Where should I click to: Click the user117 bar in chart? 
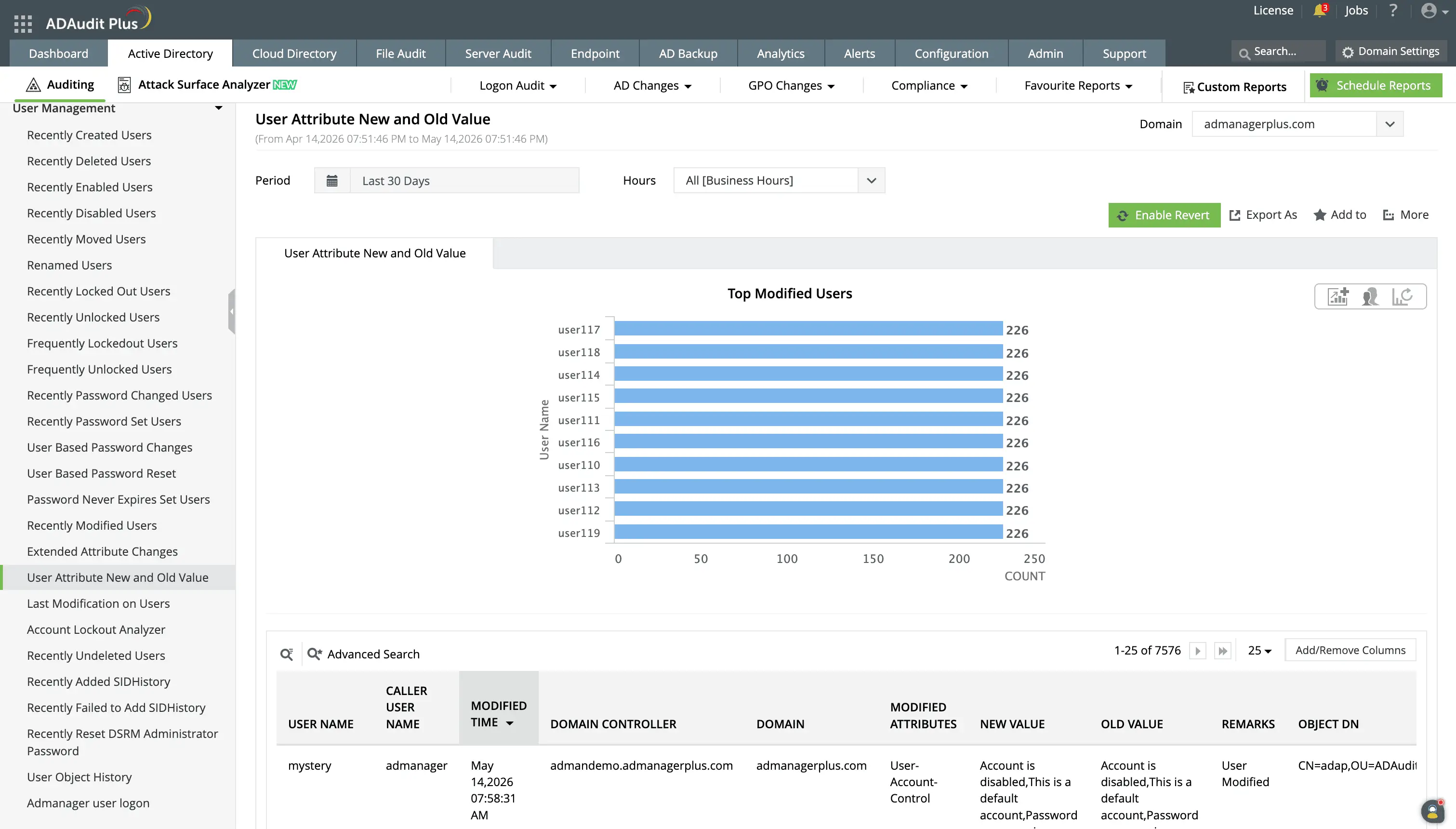tap(808, 329)
